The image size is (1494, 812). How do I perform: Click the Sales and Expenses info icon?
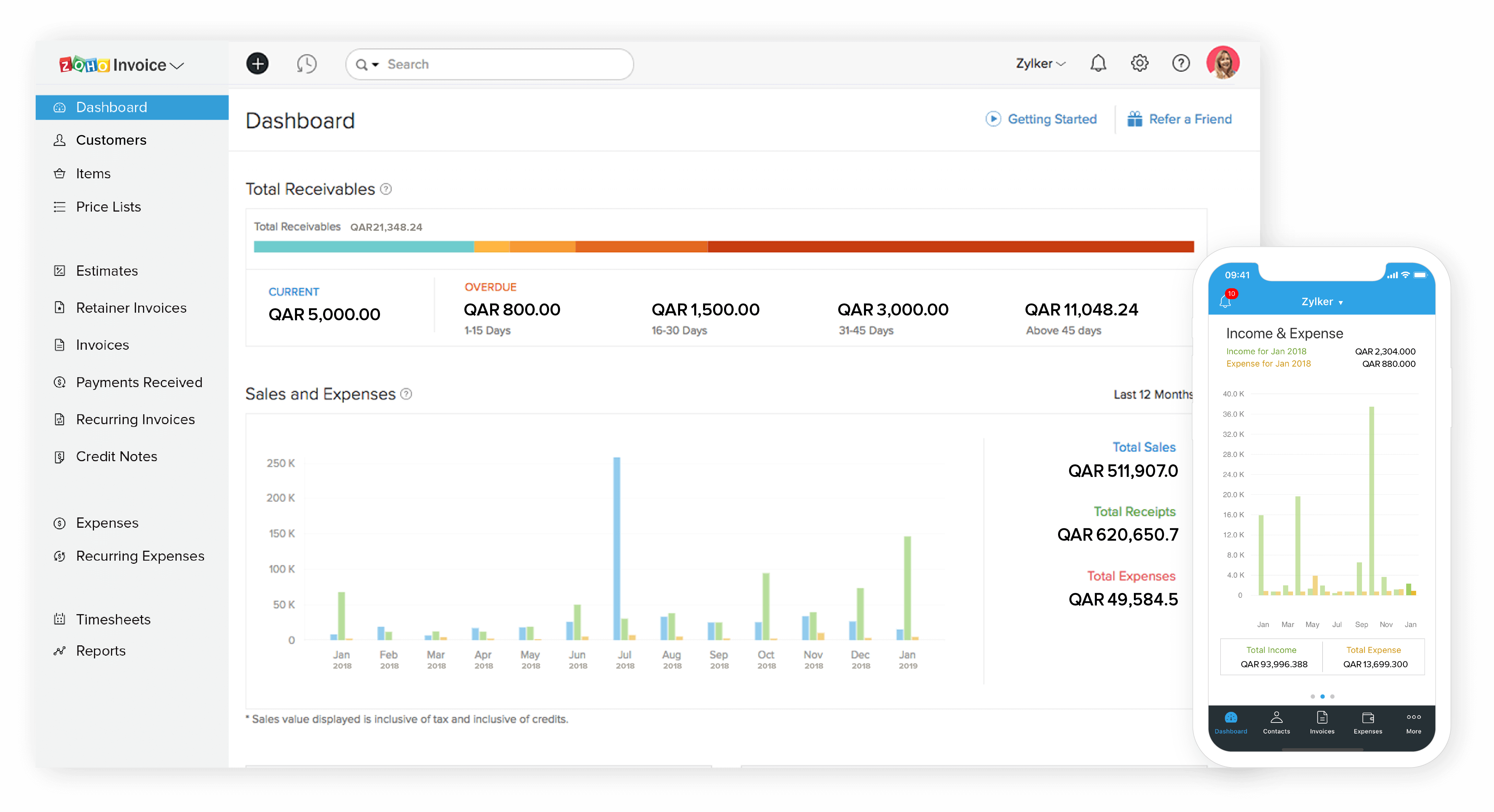[x=406, y=394]
